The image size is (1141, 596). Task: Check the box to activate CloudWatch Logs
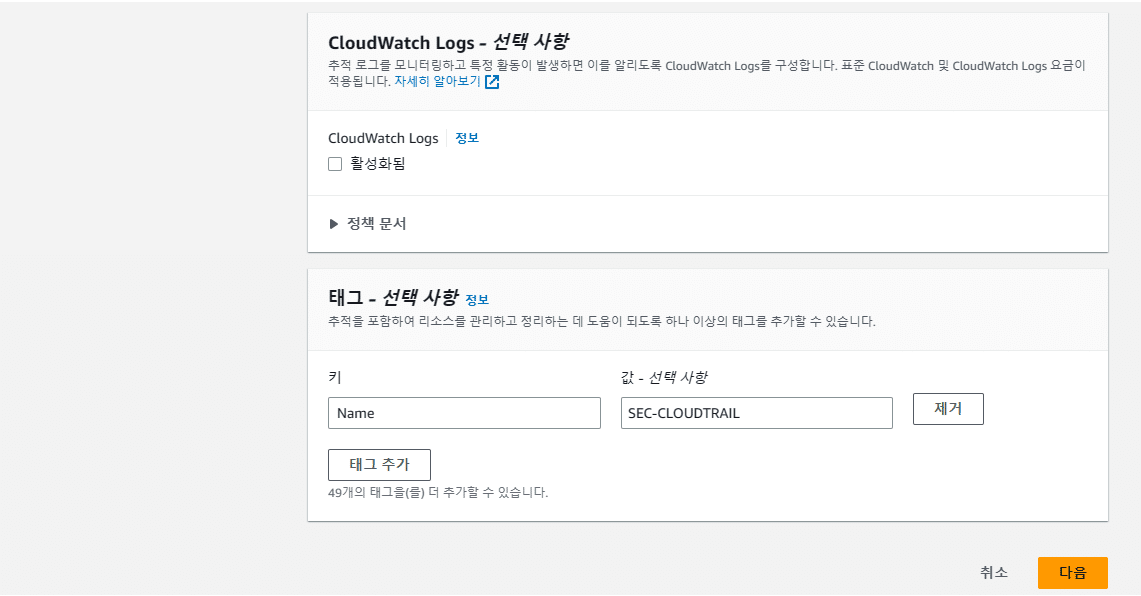[335, 163]
